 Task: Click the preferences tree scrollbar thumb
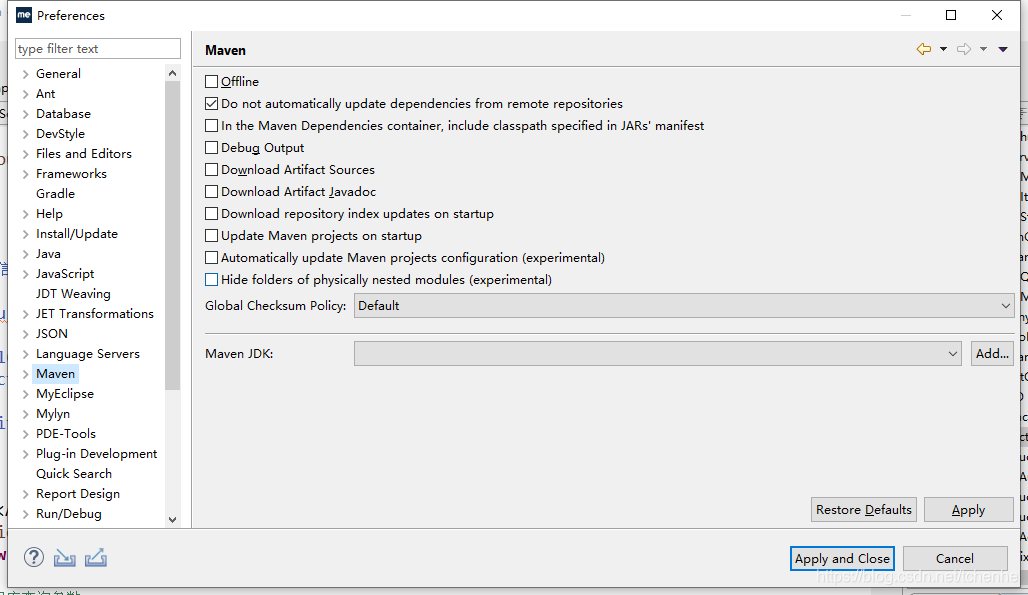(x=172, y=235)
